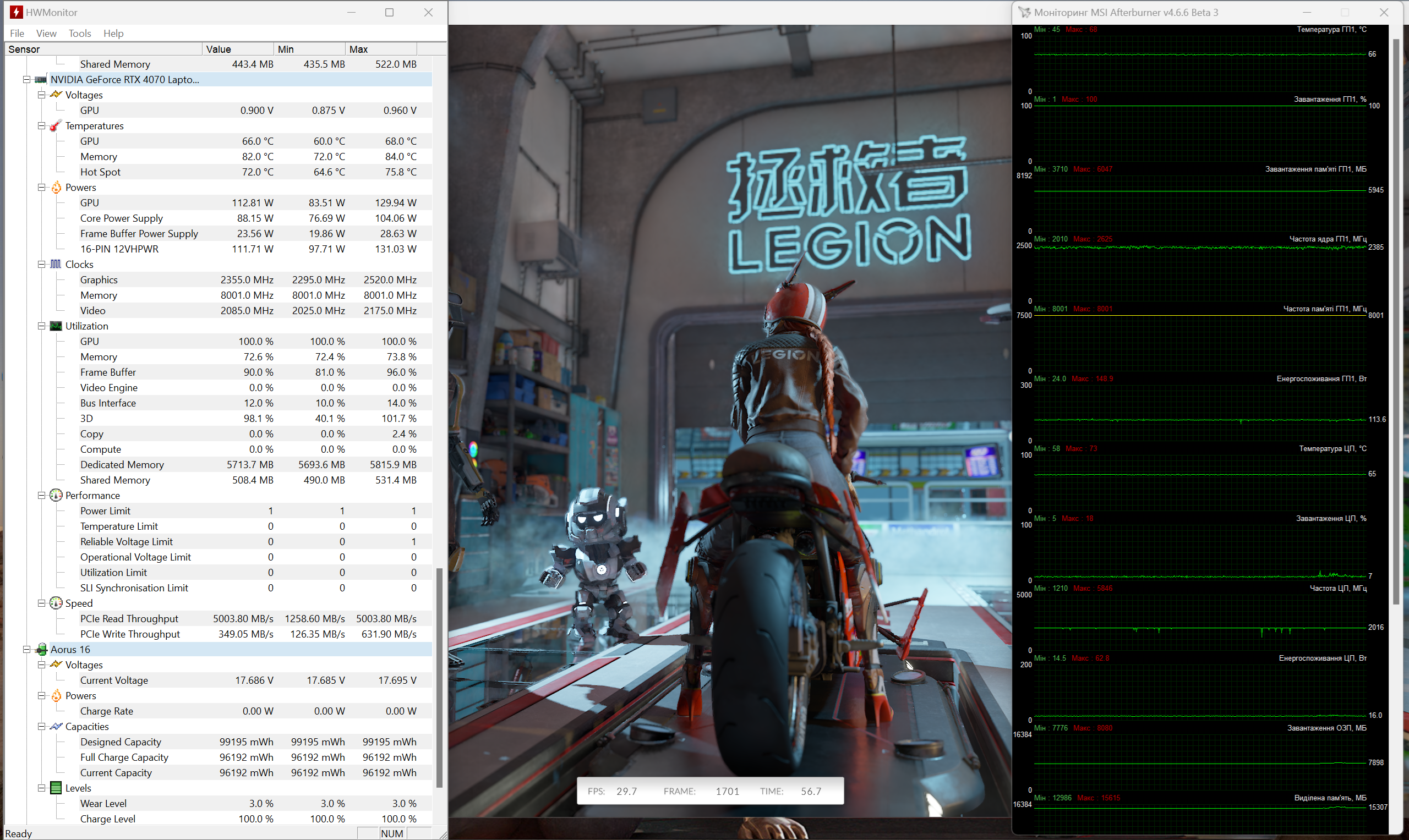Collapse the Aorus 16 Powers group
This screenshot has height=840, width=1409.
click(x=41, y=696)
